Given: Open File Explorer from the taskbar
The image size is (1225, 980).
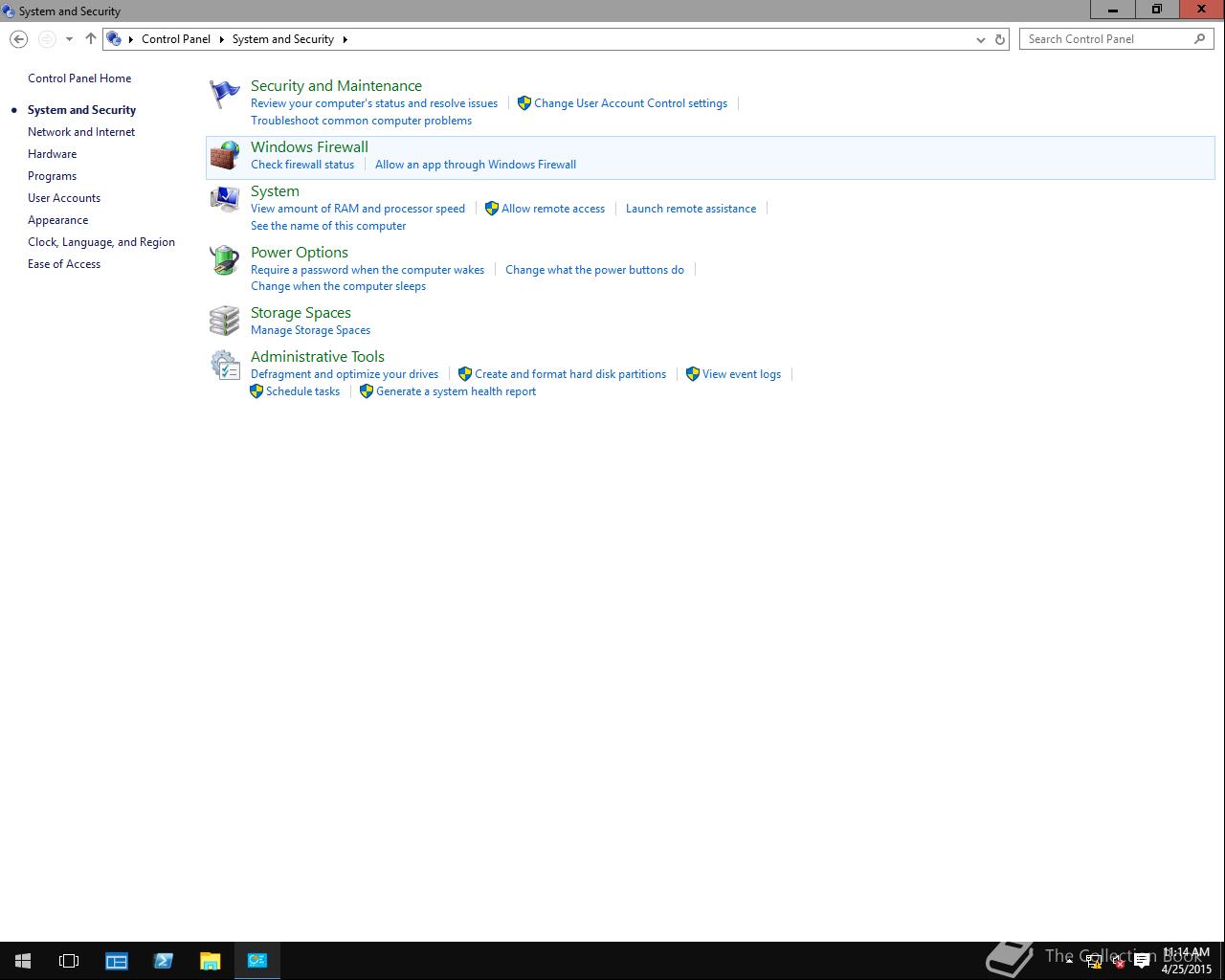Looking at the screenshot, I should tap(210, 961).
